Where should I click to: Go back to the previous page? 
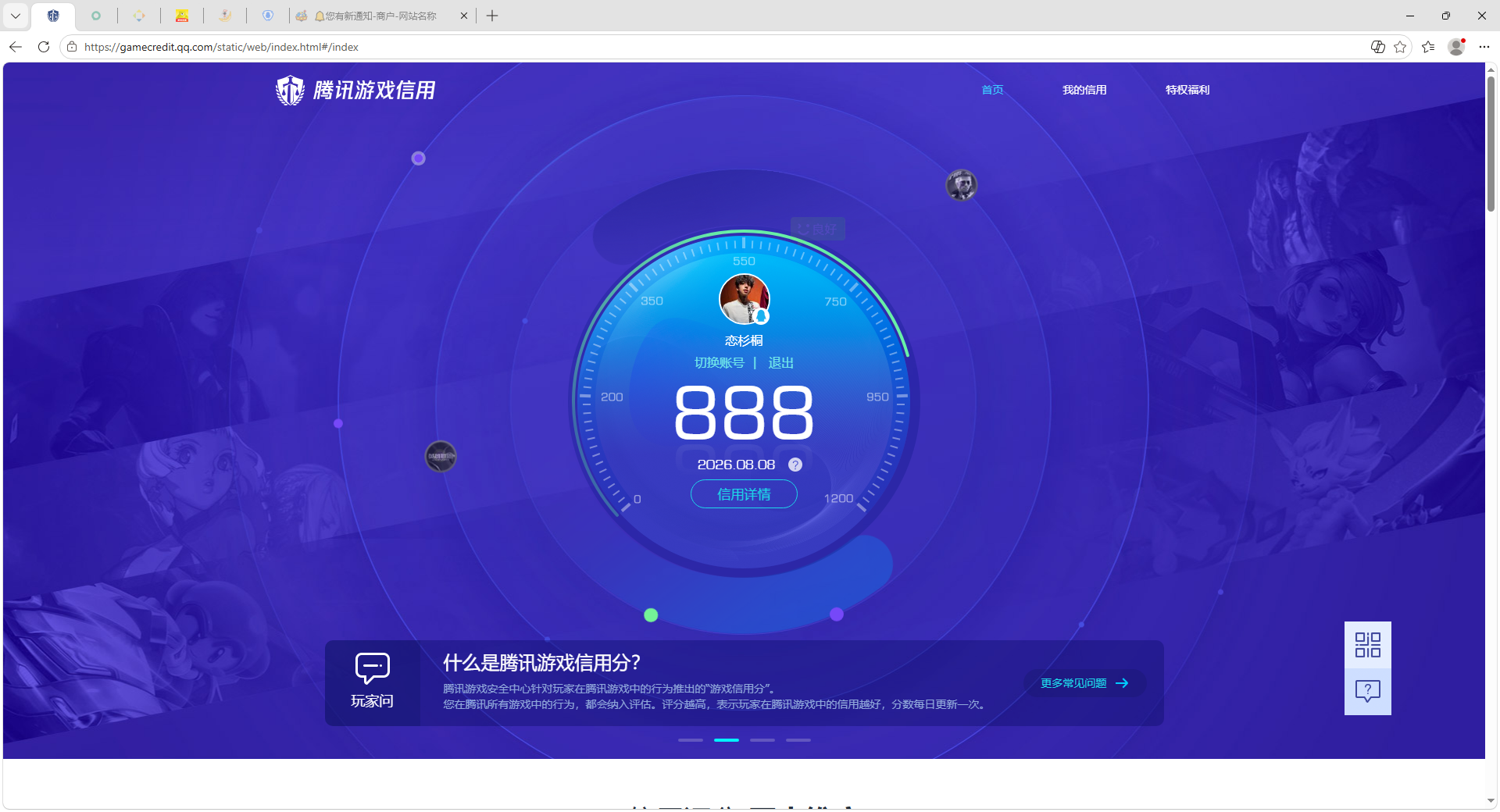(16, 47)
